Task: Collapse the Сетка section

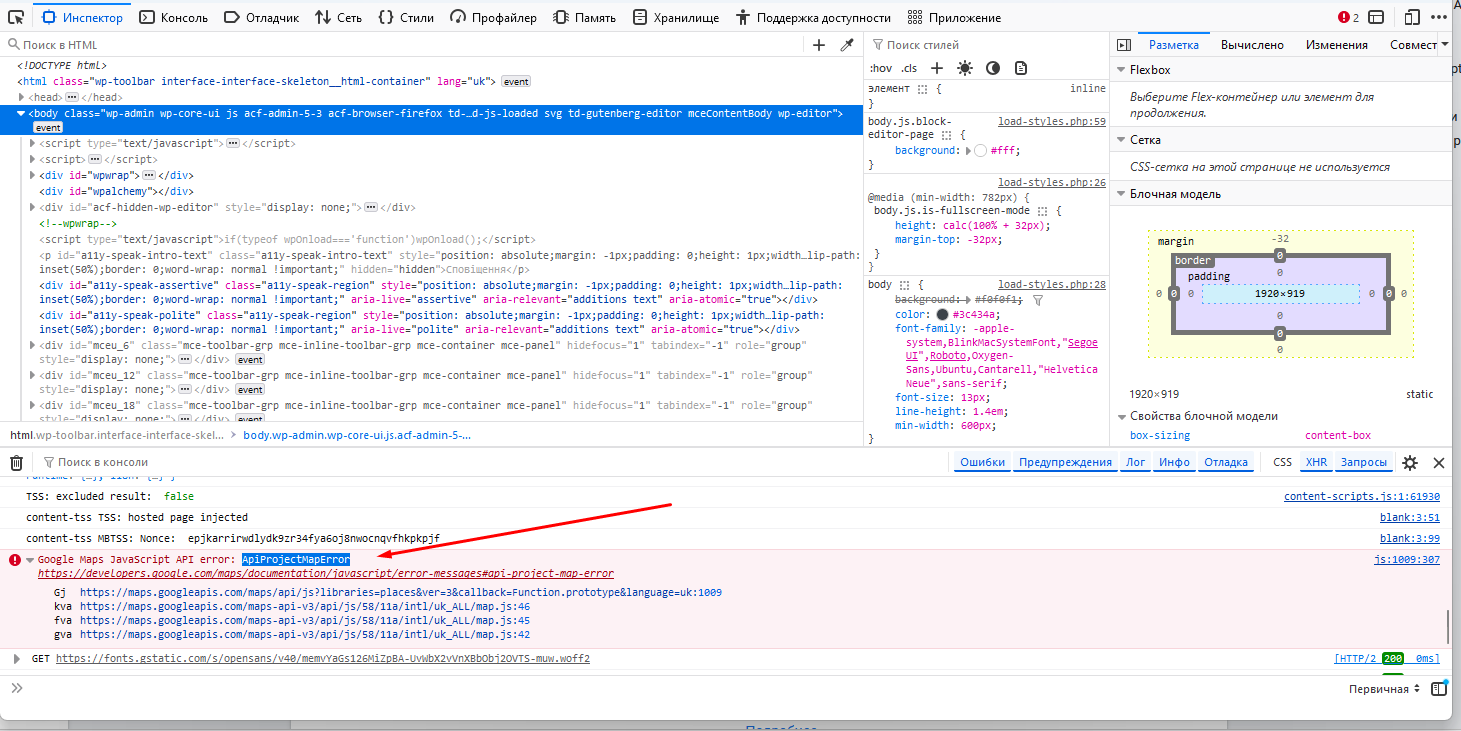Action: point(1120,140)
